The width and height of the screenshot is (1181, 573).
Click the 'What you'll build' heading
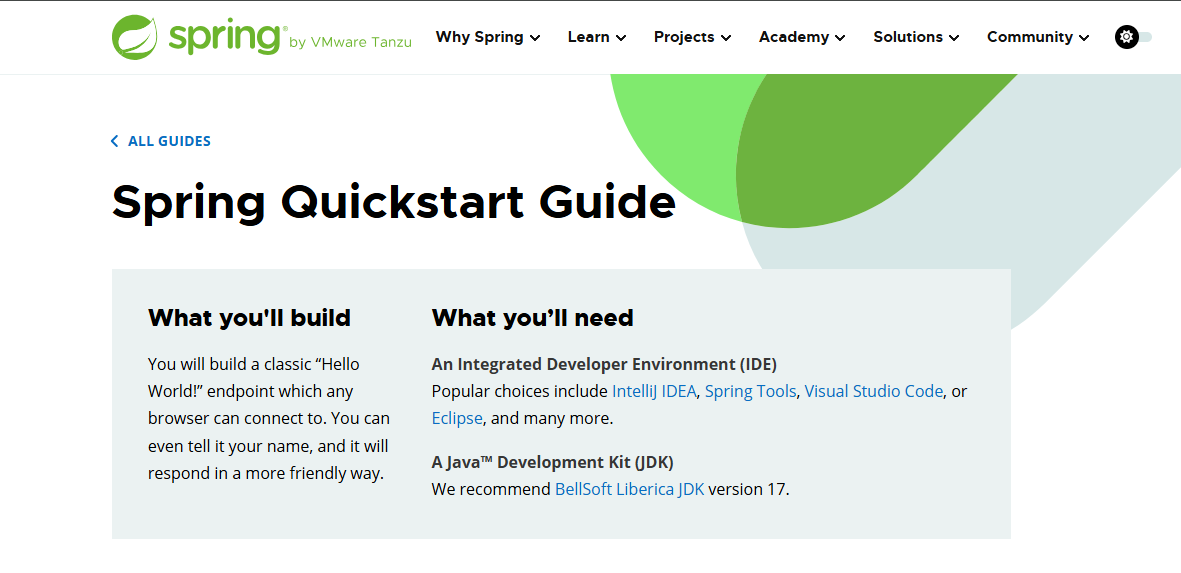(x=249, y=318)
